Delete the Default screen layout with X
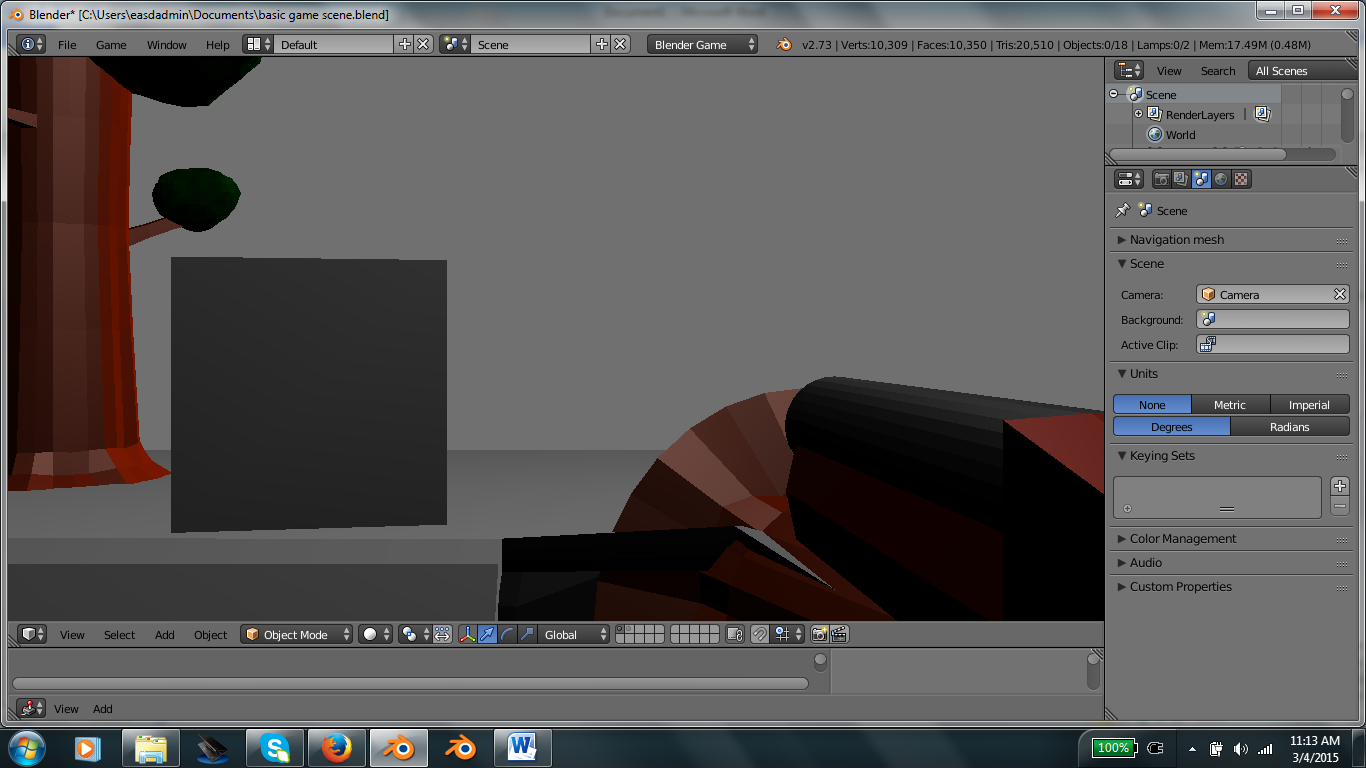Viewport: 1366px width, 768px height. click(423, 44)
